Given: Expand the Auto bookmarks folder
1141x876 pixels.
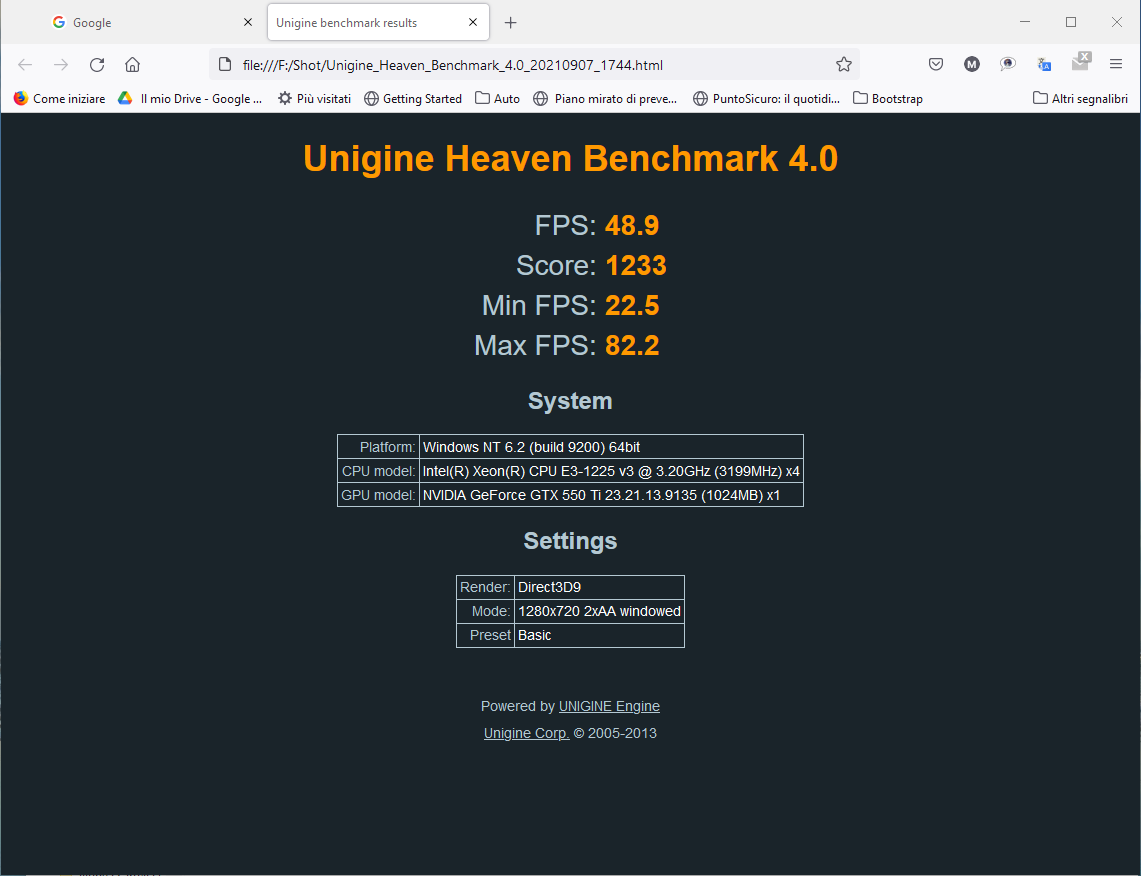Looking at the screenshot, I should tap(498, 98).
